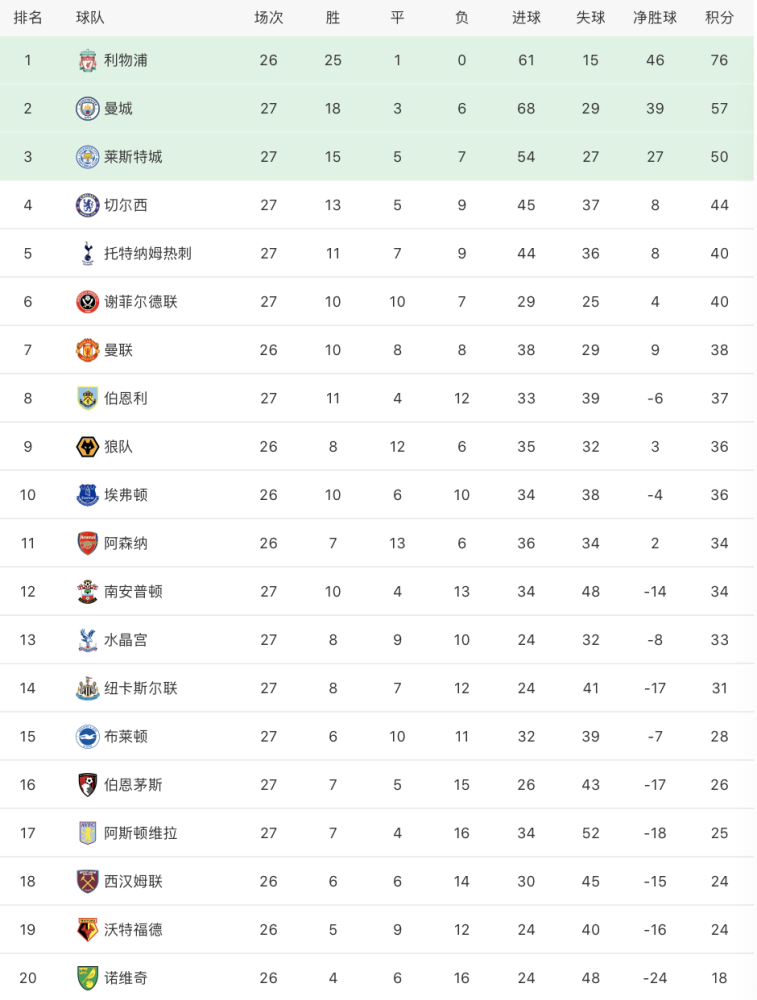Click the Liverpool club crest icon

point(87,61)
